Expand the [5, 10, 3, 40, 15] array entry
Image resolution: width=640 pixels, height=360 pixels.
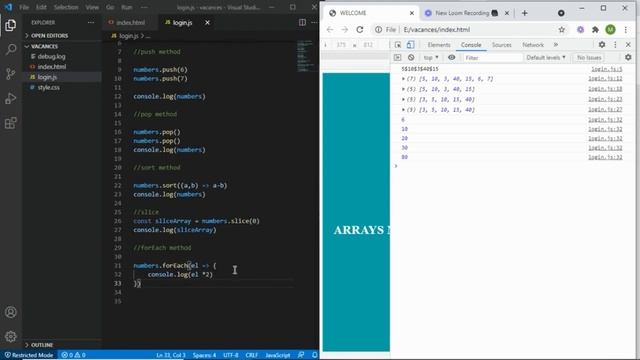click(403, 89)
